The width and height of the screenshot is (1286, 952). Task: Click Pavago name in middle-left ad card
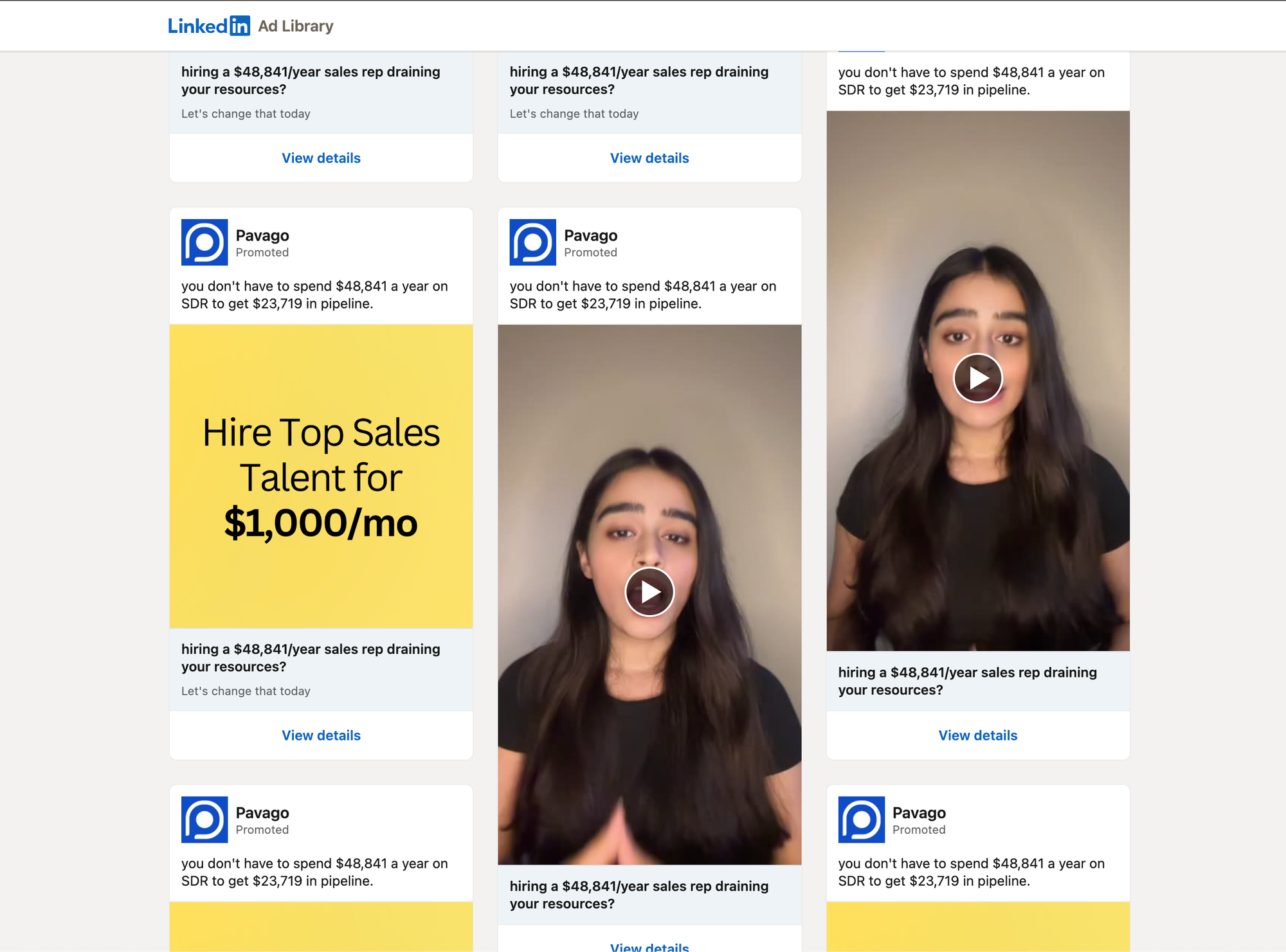point(262,235)
